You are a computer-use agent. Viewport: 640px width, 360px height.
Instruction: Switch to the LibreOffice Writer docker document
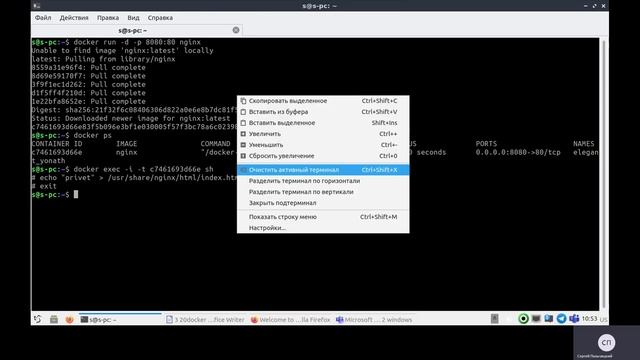click(205, 320)
